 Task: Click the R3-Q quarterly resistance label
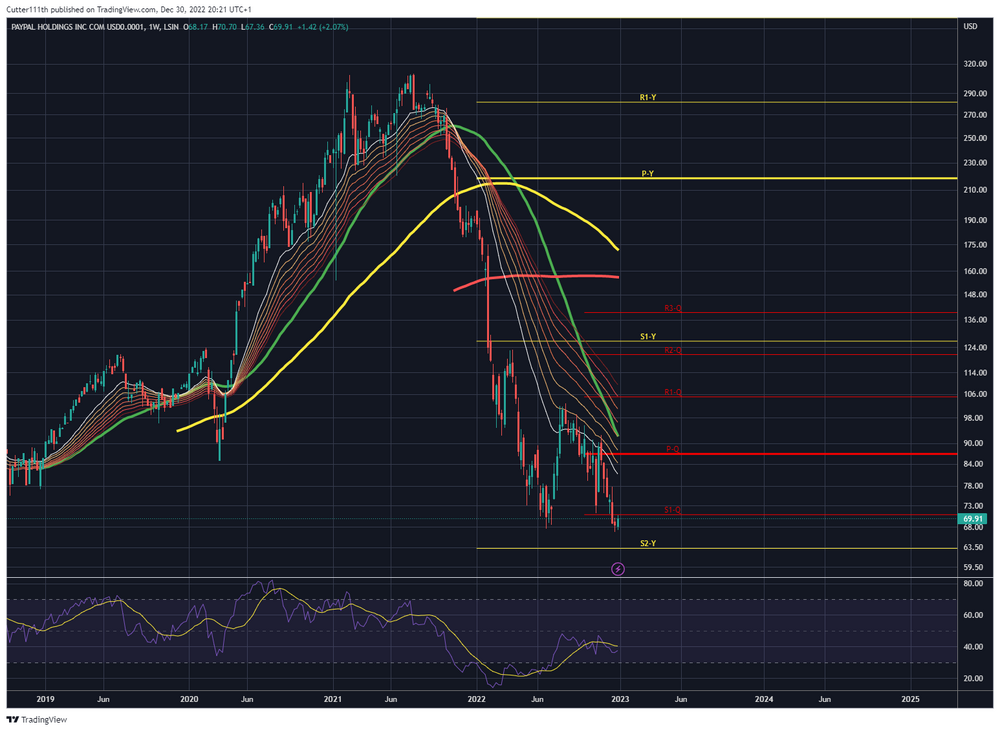[x=673, y=308]
